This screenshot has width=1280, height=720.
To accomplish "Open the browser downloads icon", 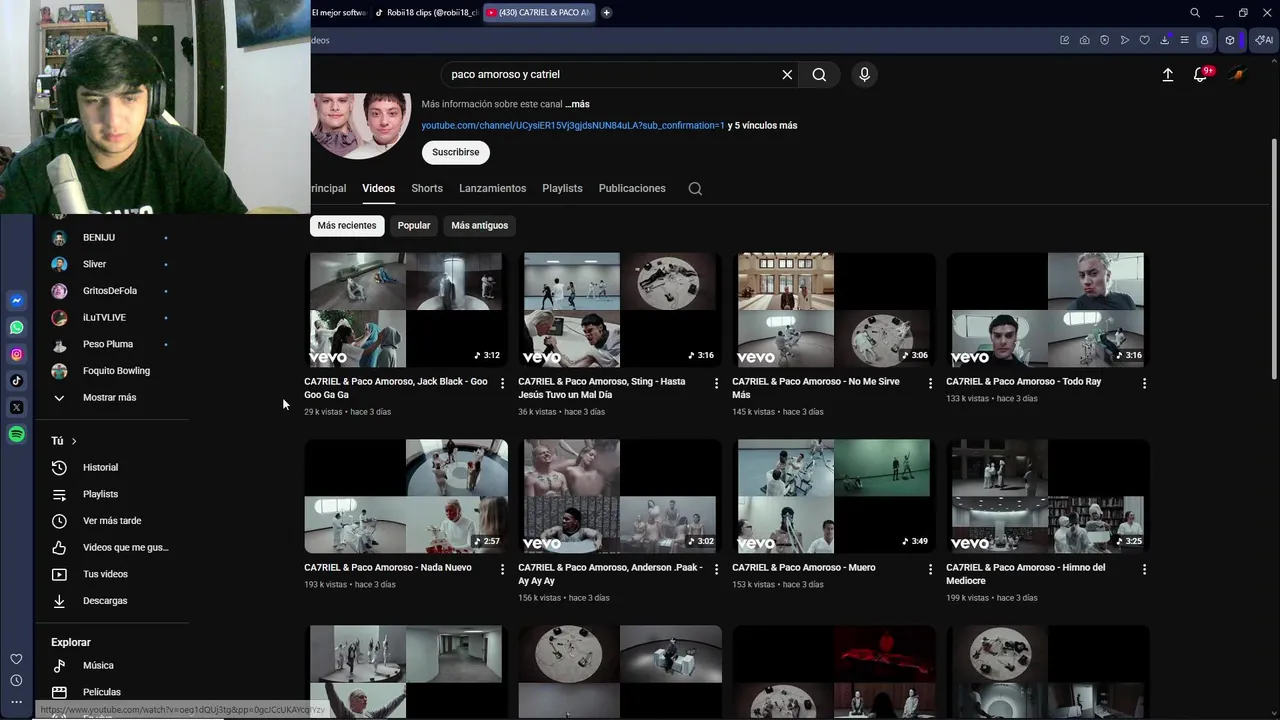I will [1165, 40].
